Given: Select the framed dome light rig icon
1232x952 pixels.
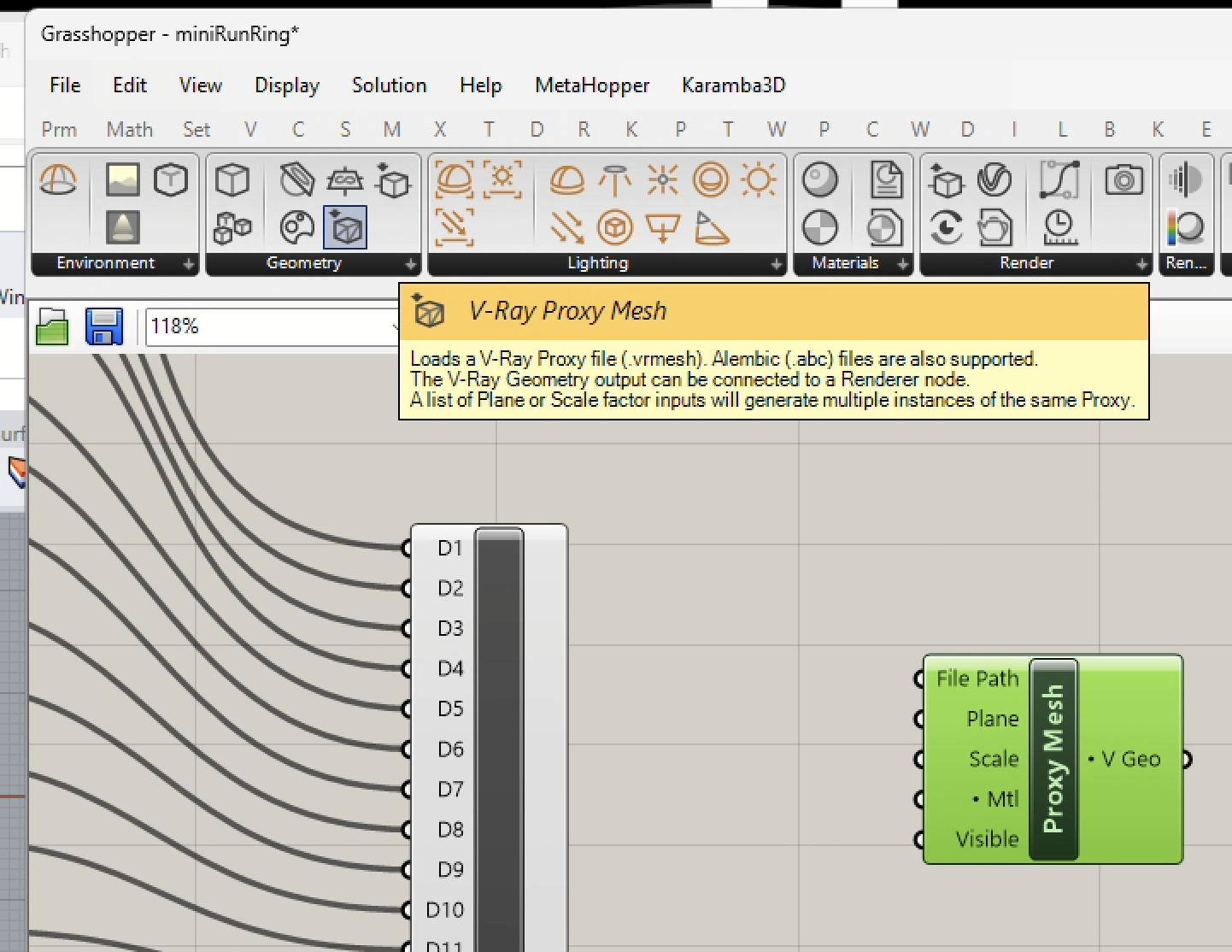Looking at the screenshot, I should point(455,180).
